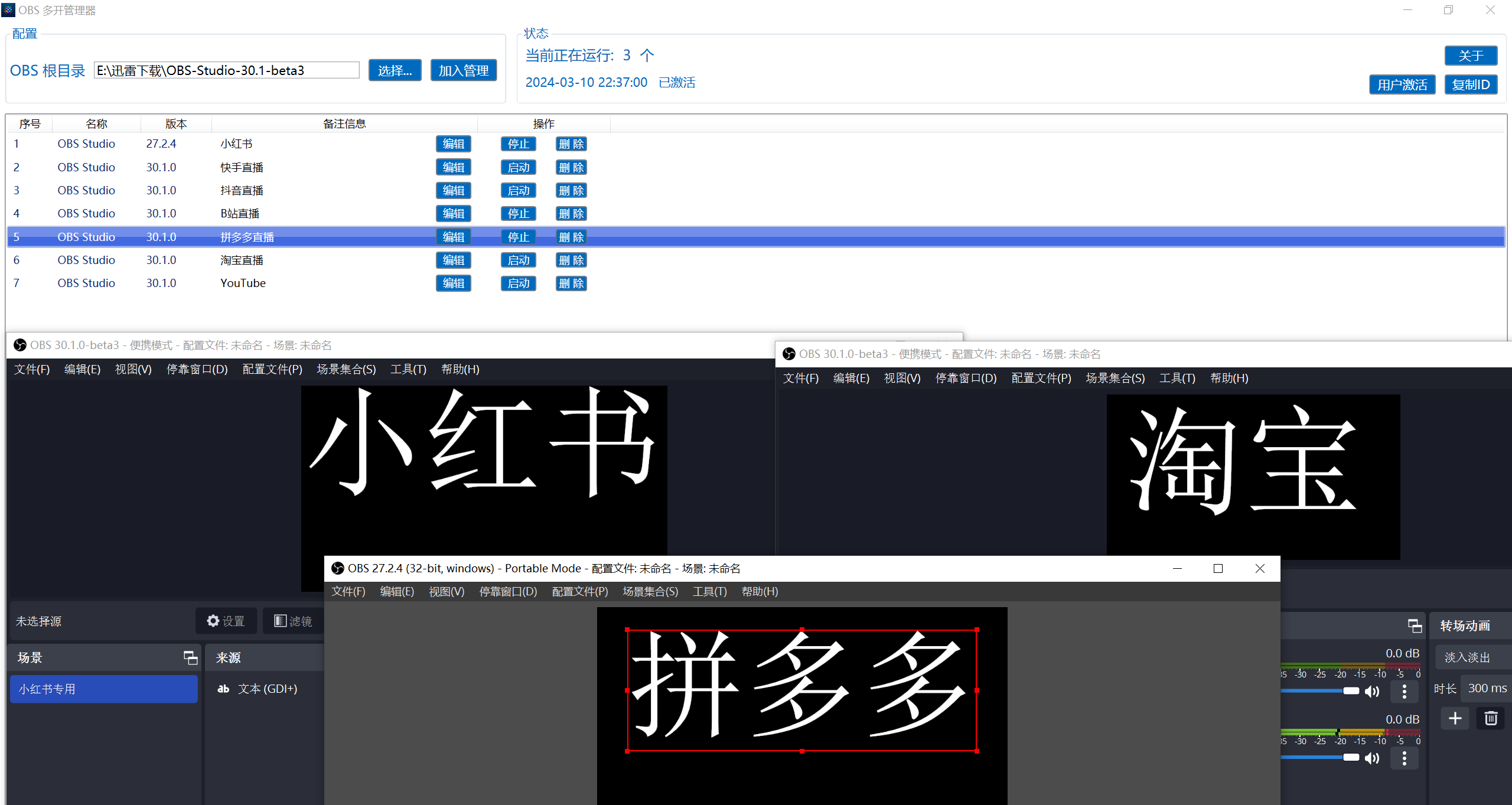Image resolution: width=1512 pixels, height=805 pixels.
Task: Select the YouTube row note text
Action: coord(243,283)
